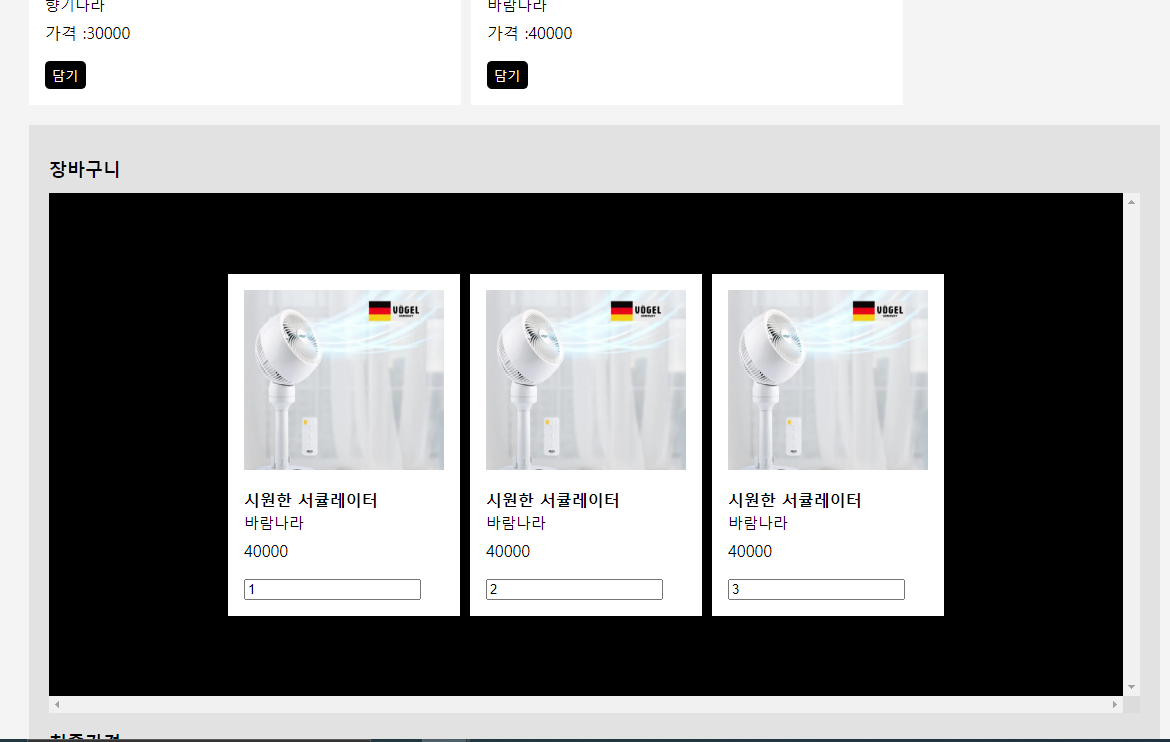This screenshot has height=742, width=1170.
Task: Click the cart's horizontal scrollbar track
Action: (x=586, y=704)
